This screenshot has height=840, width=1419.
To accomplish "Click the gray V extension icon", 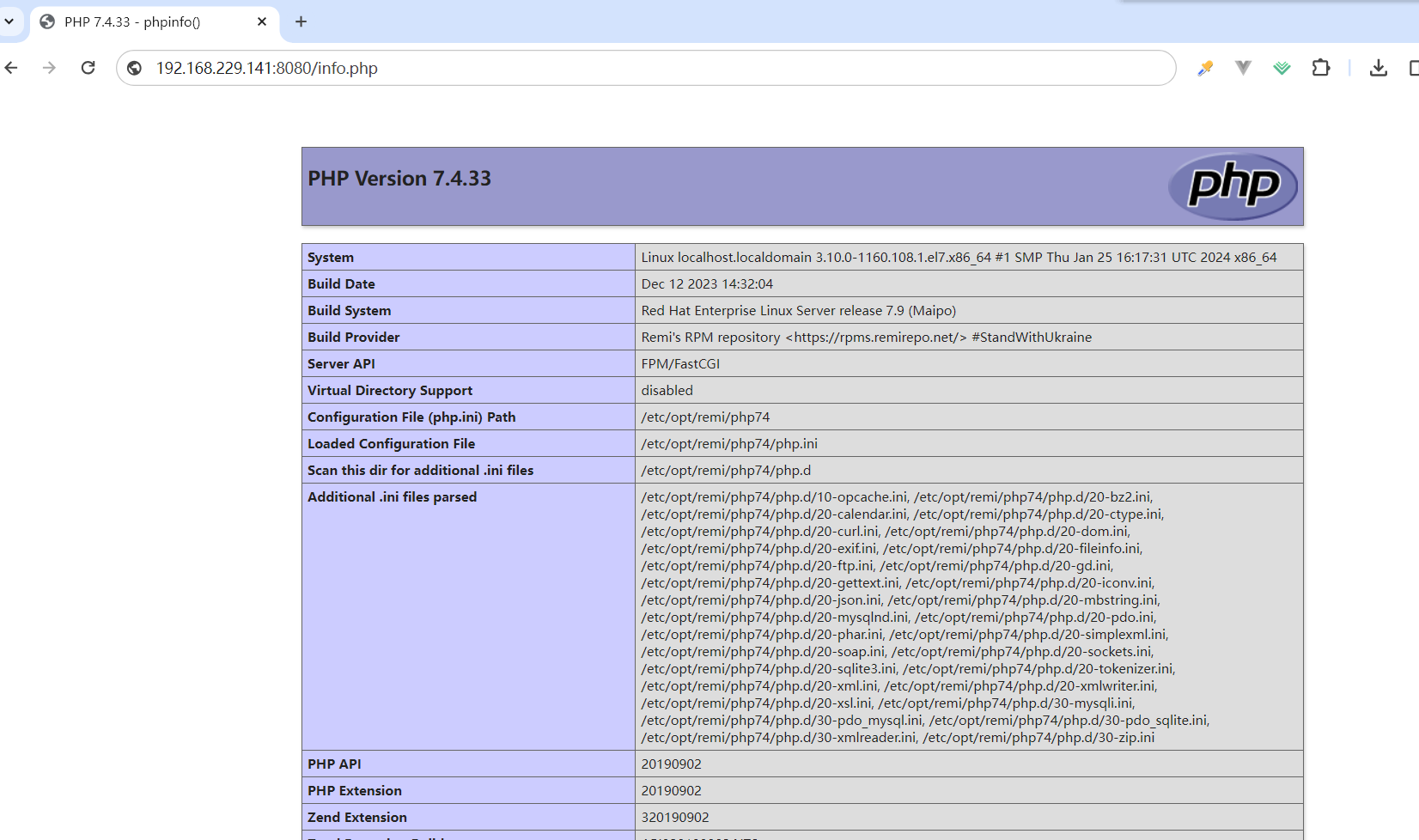I will pos(1243,67).
